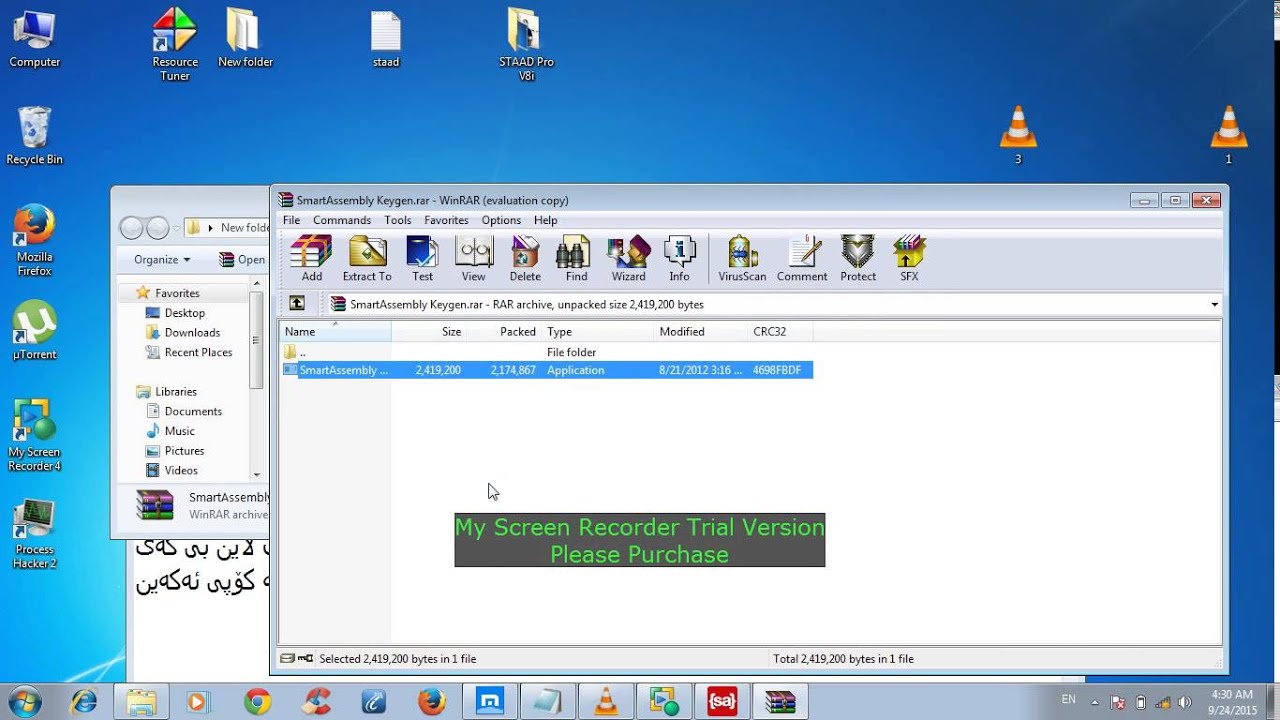Viewport: 1280px width, 720px height.
Task: Click the SFX toolbar icon
Action: (x=909, y=259)
